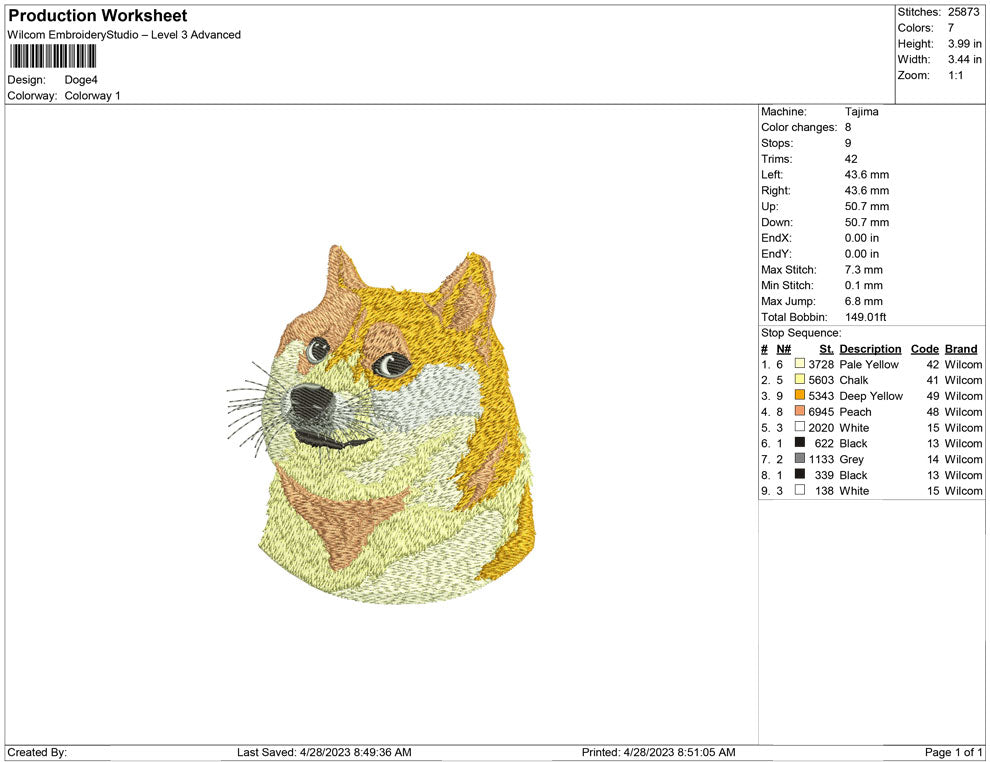
Task: Click the Last Saved timestamp
Action: [x=324, y=752]
